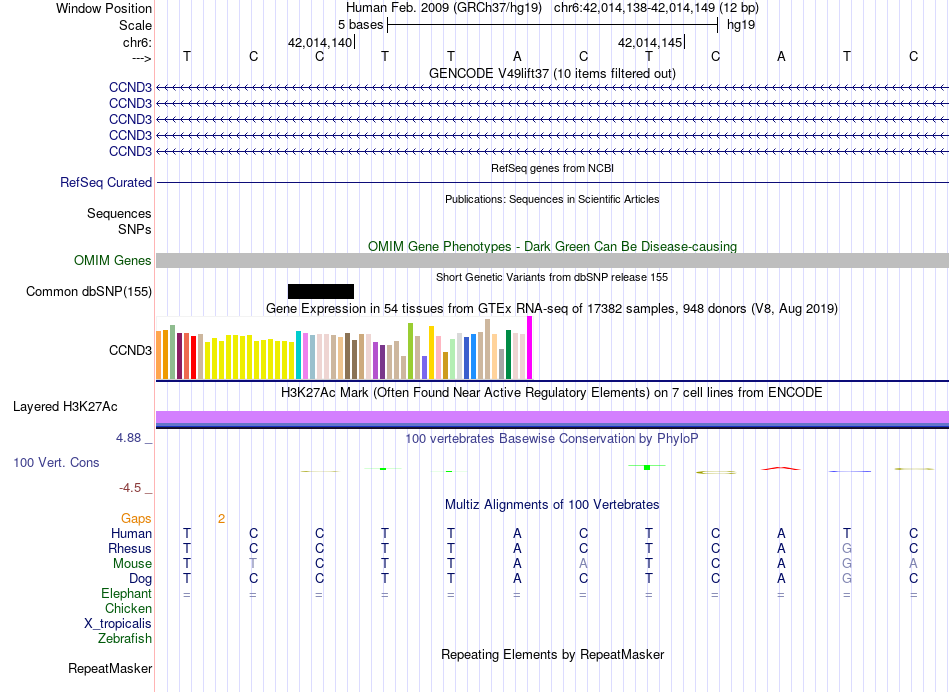Open Multiz Alignments of 100 Vertebrates title
Viewport: 950px width, 692px height.
pyautogui.click(x=552, y=504)
